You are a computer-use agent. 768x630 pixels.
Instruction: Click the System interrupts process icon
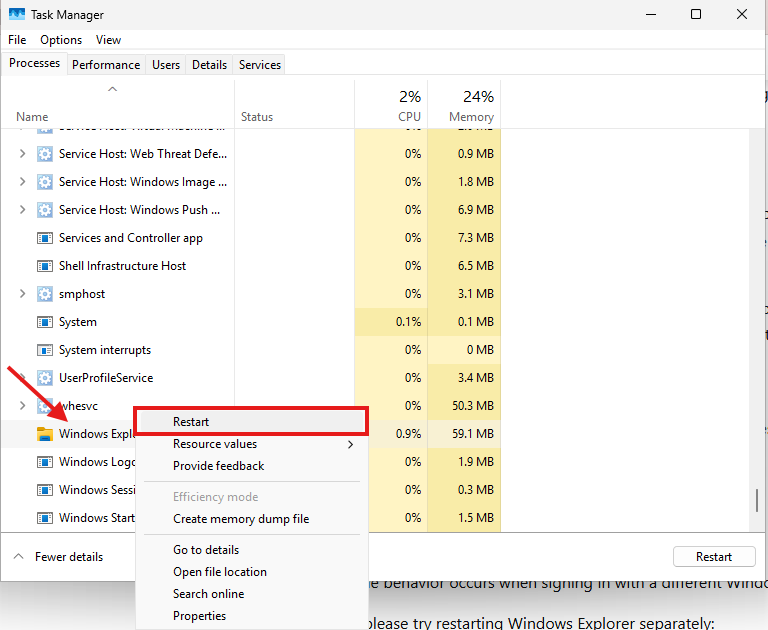coord(45,350)
